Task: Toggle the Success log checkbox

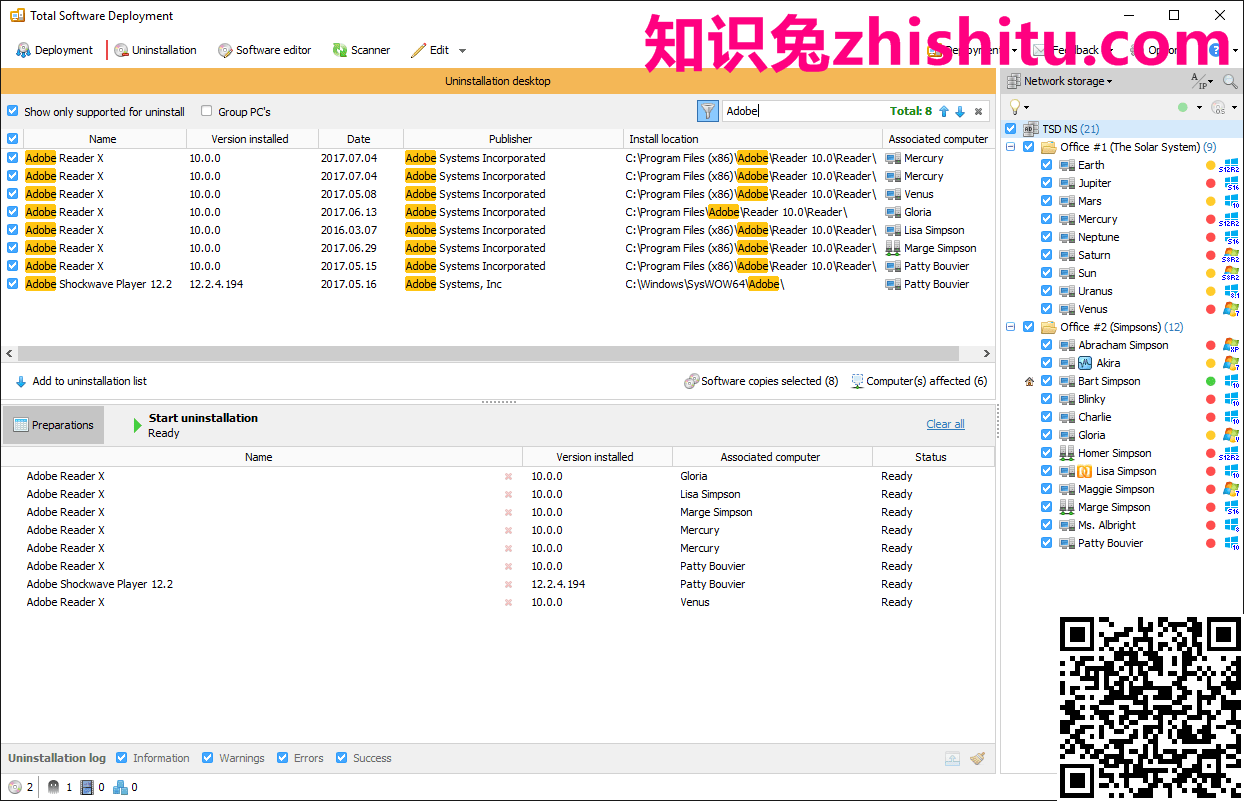Action: (x=342, y=758)
